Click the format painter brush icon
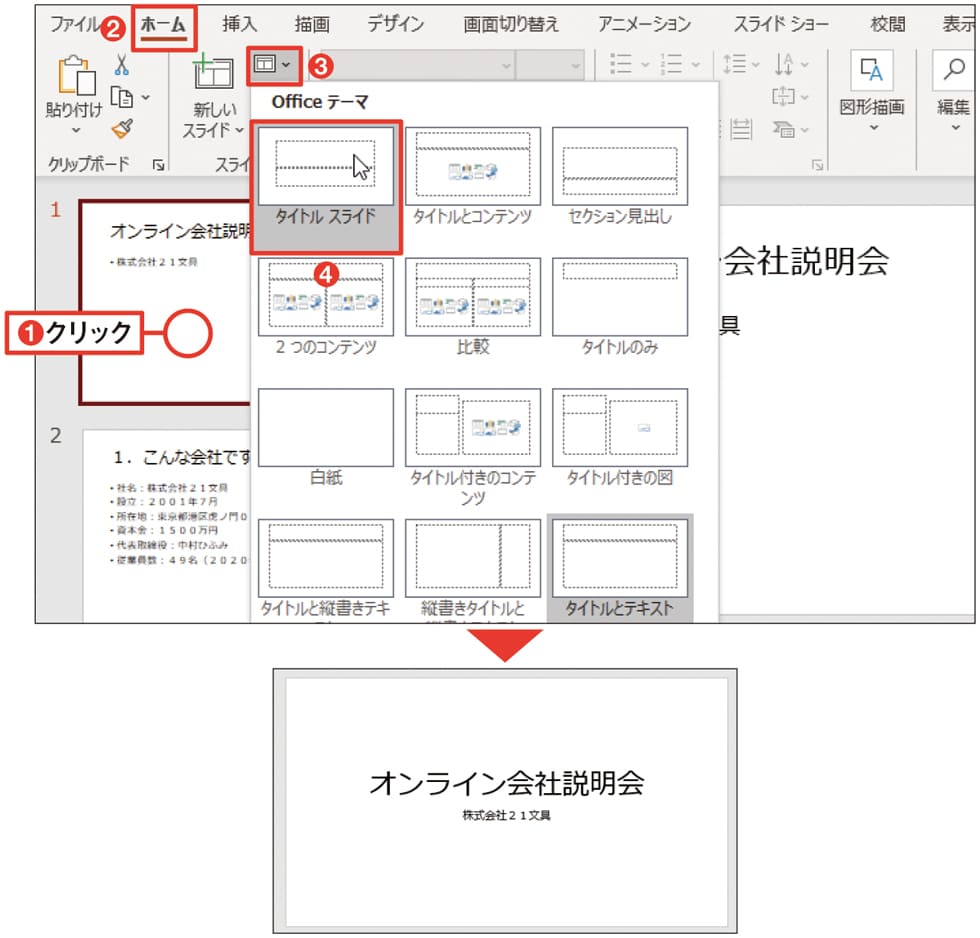This screenshot has height=938, width=980. [122, 129]
